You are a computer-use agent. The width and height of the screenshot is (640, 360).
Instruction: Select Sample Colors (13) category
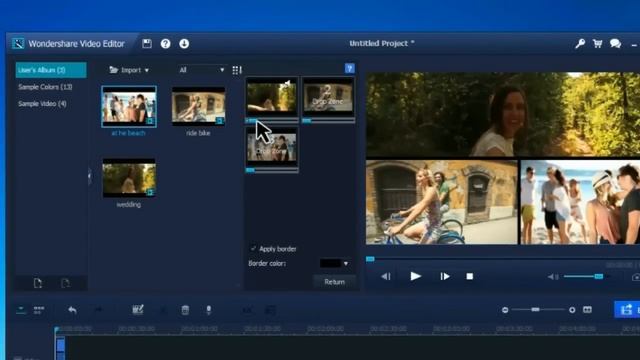tap(45, 87)
